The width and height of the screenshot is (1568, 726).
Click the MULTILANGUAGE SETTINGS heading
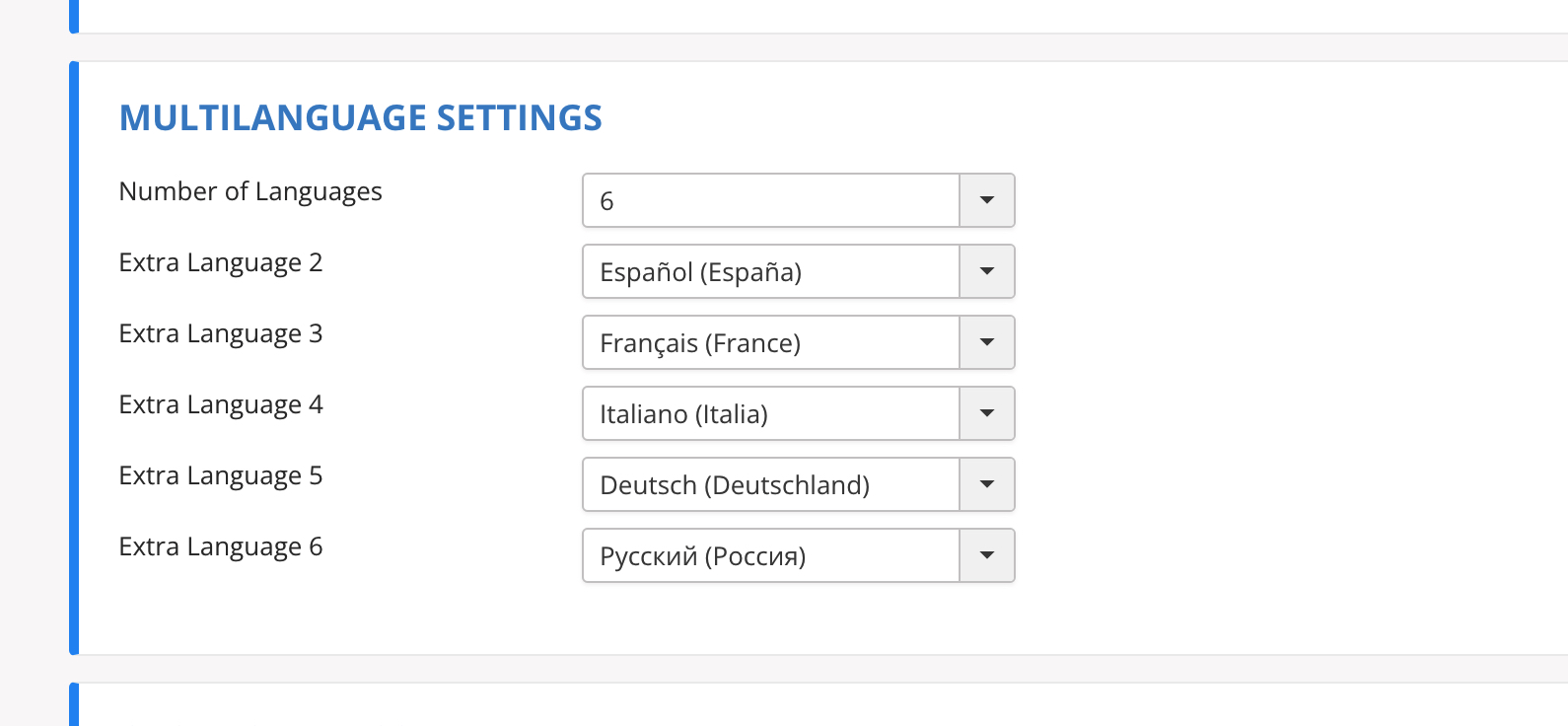[361, 117]
